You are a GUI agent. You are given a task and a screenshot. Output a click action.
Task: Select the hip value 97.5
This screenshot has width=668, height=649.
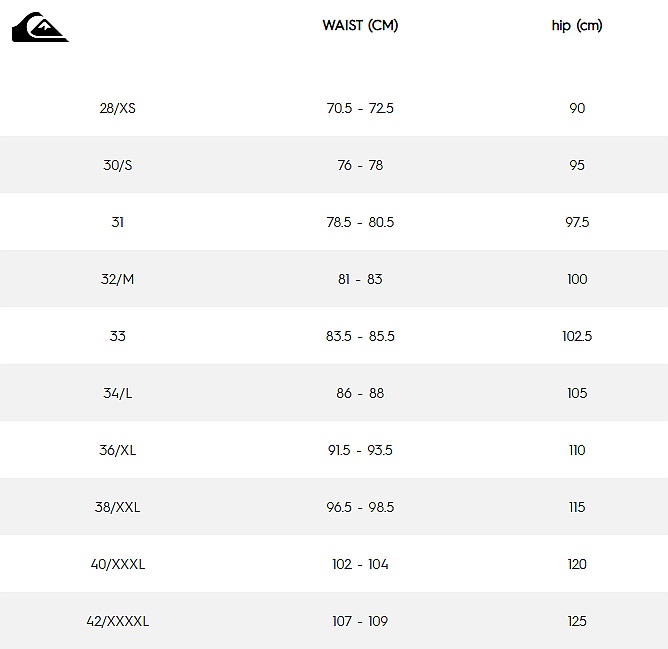[x=577, y=222]
